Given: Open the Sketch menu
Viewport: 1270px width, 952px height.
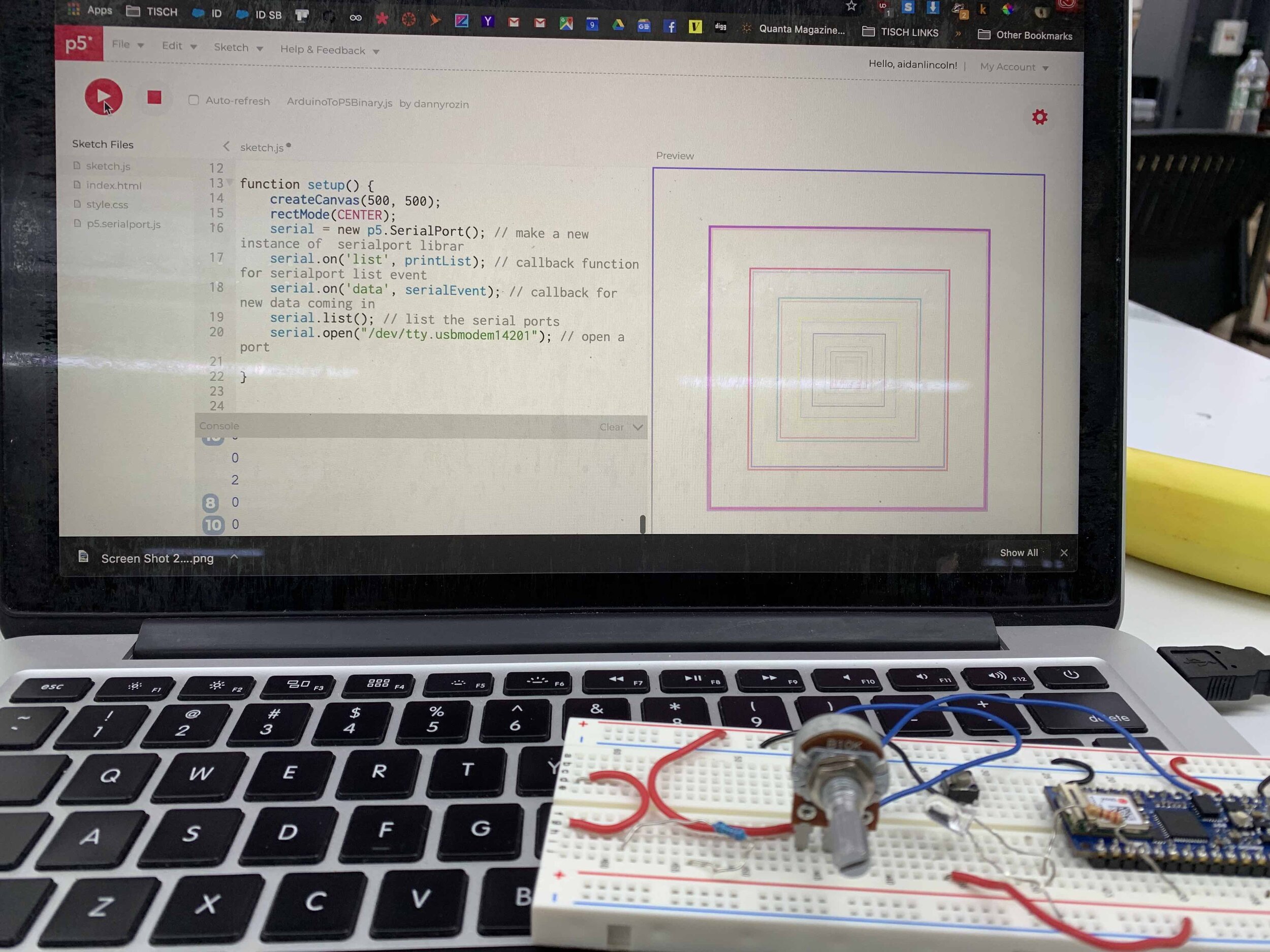Looking at the screenshot, I should coord(238,48).
